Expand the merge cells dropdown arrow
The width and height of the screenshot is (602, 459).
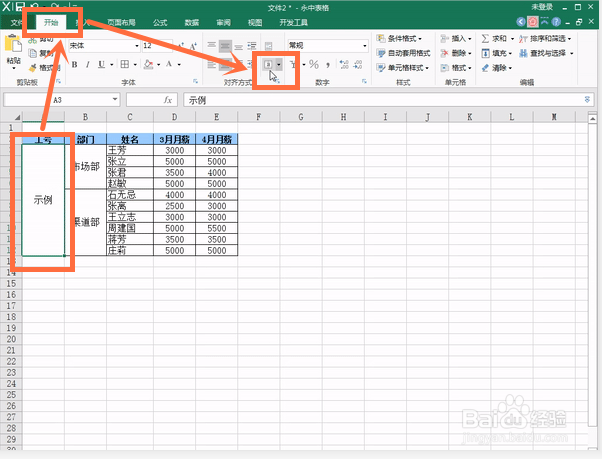point(279,64)
